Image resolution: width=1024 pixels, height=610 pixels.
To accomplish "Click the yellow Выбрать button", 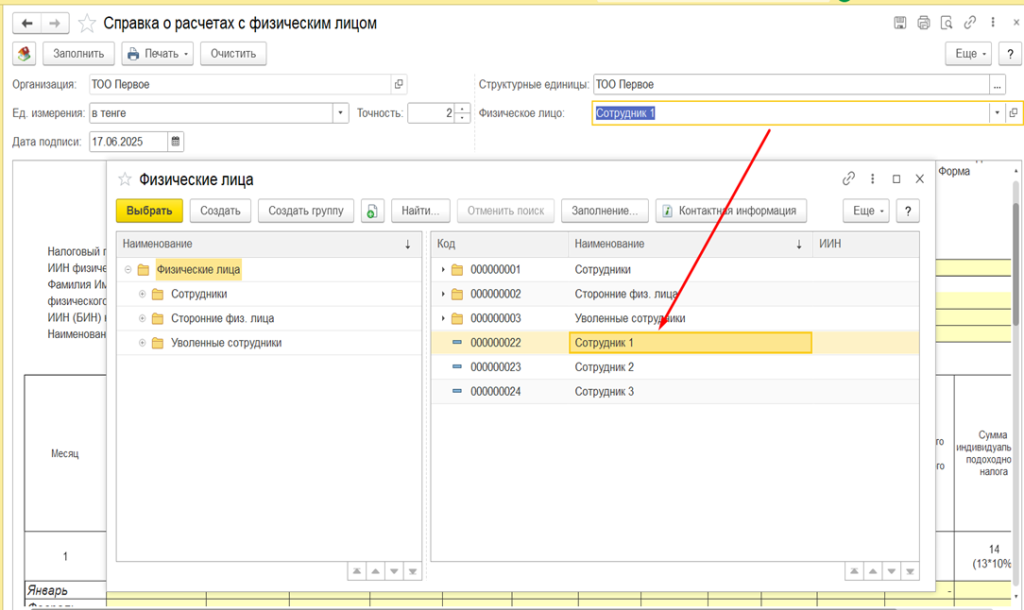I will pyautogui.click(x=150, y=211).
